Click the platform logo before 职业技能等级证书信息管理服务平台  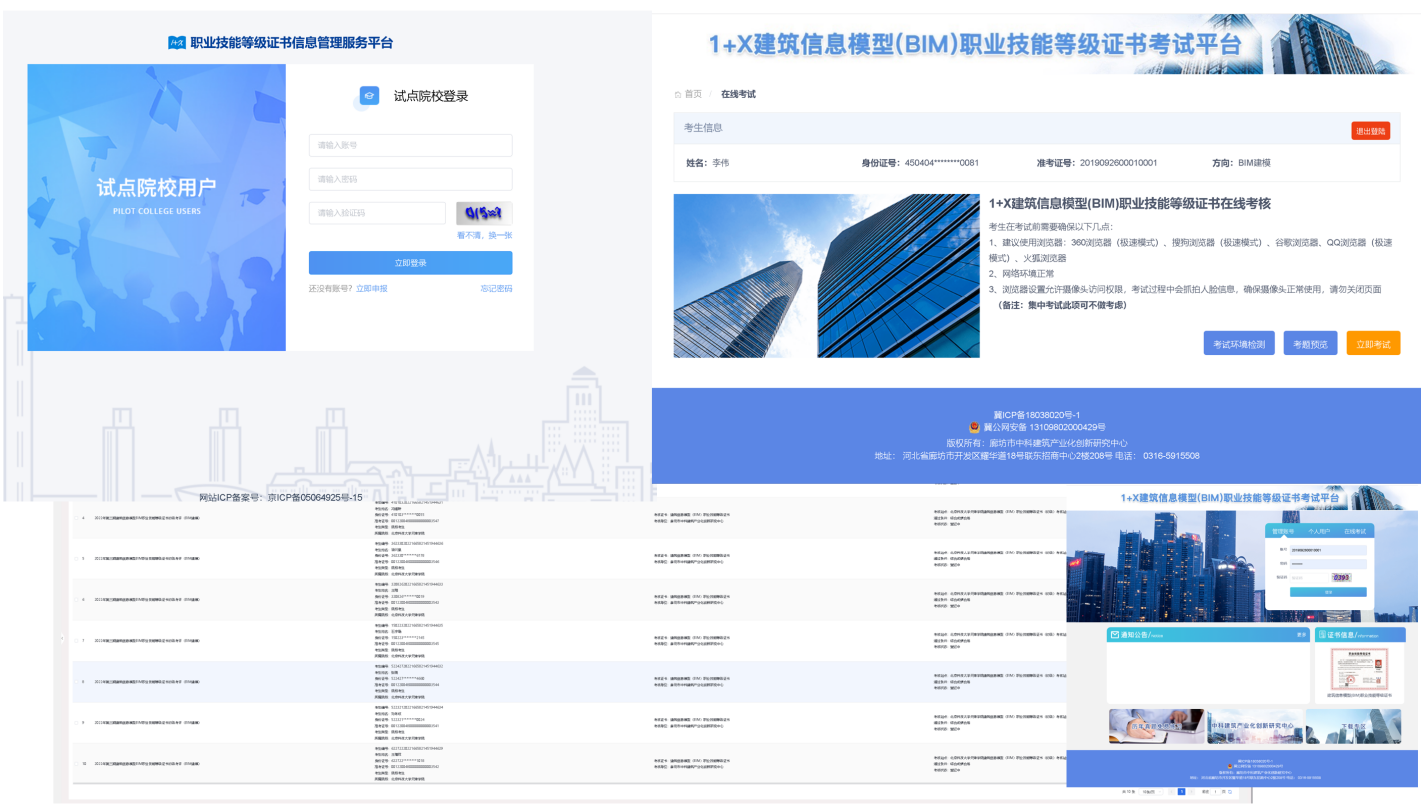177,43
